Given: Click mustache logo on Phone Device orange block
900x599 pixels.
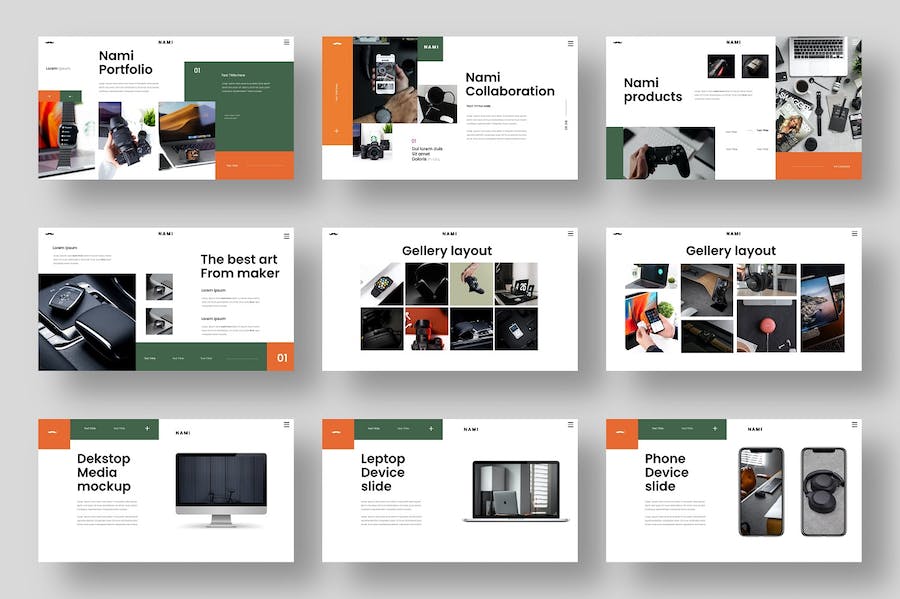Looking at the screenshot, I should click(621, 434).
